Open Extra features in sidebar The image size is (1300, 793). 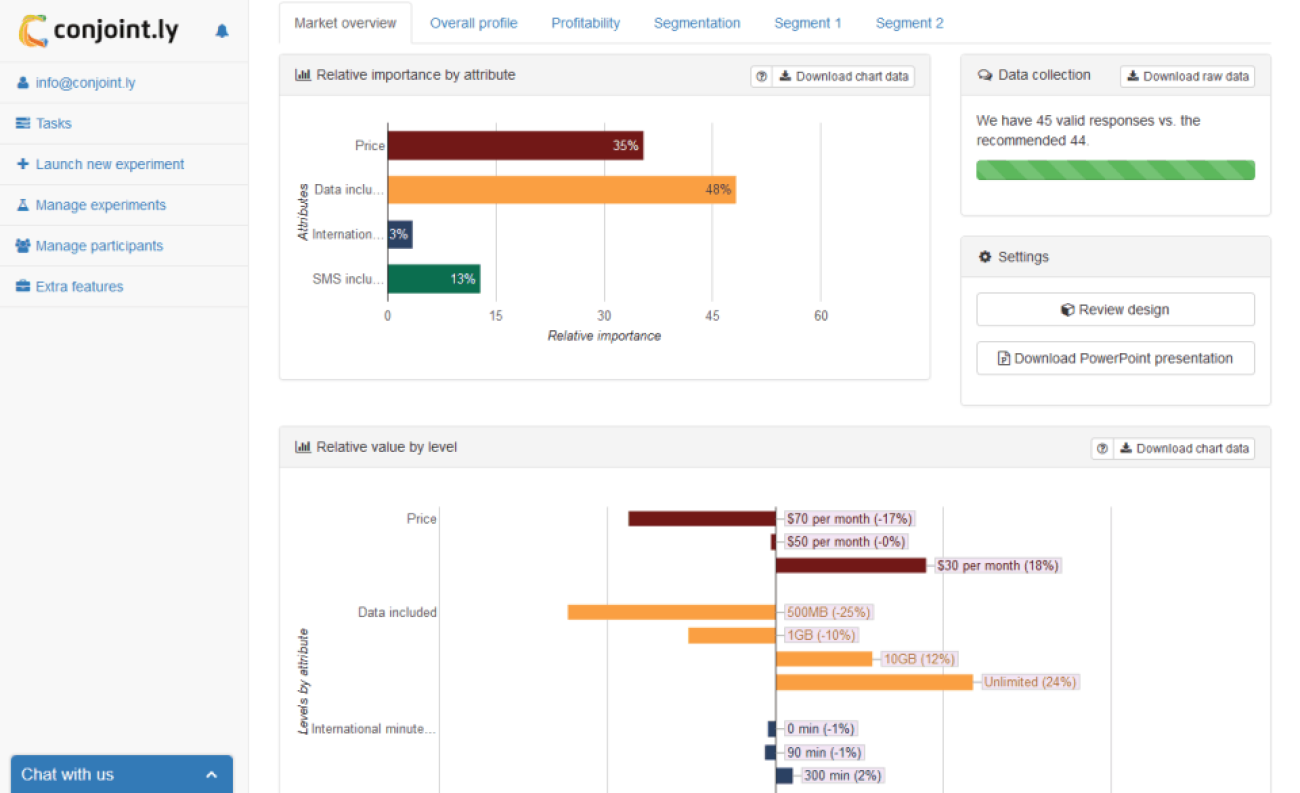point(79,287)
